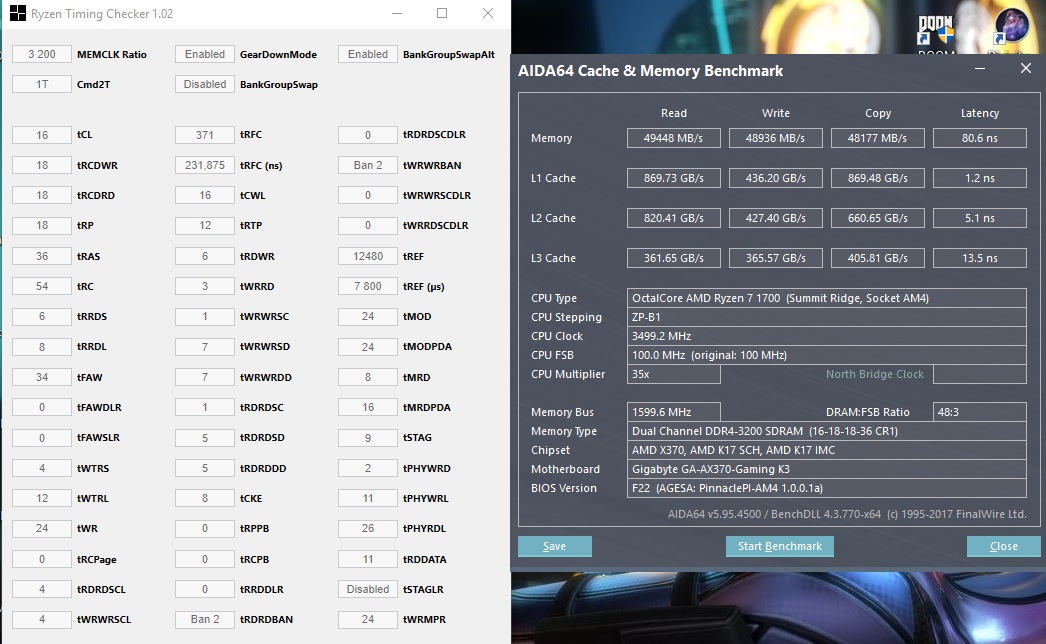Maximize the Ryzen Timing Checker window
Image resolution: width=1046 pixels, height=644 pixels.
point(442,13)
